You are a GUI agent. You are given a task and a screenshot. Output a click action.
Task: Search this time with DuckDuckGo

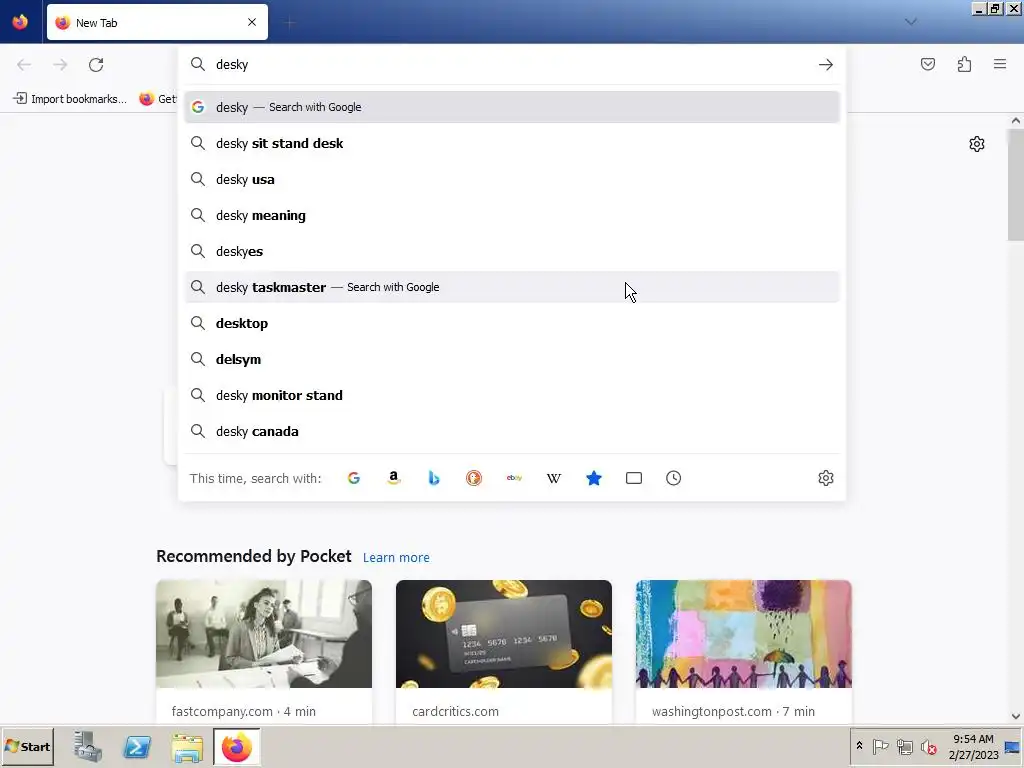(473, 478)
